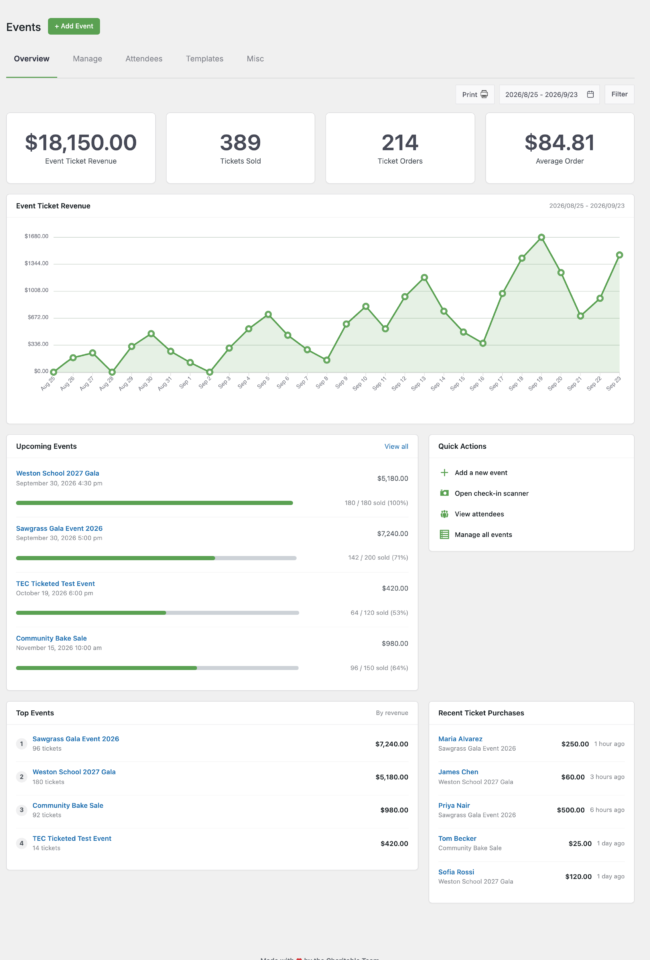Image resolution: width=650 pixels, height=960 pixels.
Task: Open Maria Alvarez's recent ticket purchase
Action: click(460, 739)
